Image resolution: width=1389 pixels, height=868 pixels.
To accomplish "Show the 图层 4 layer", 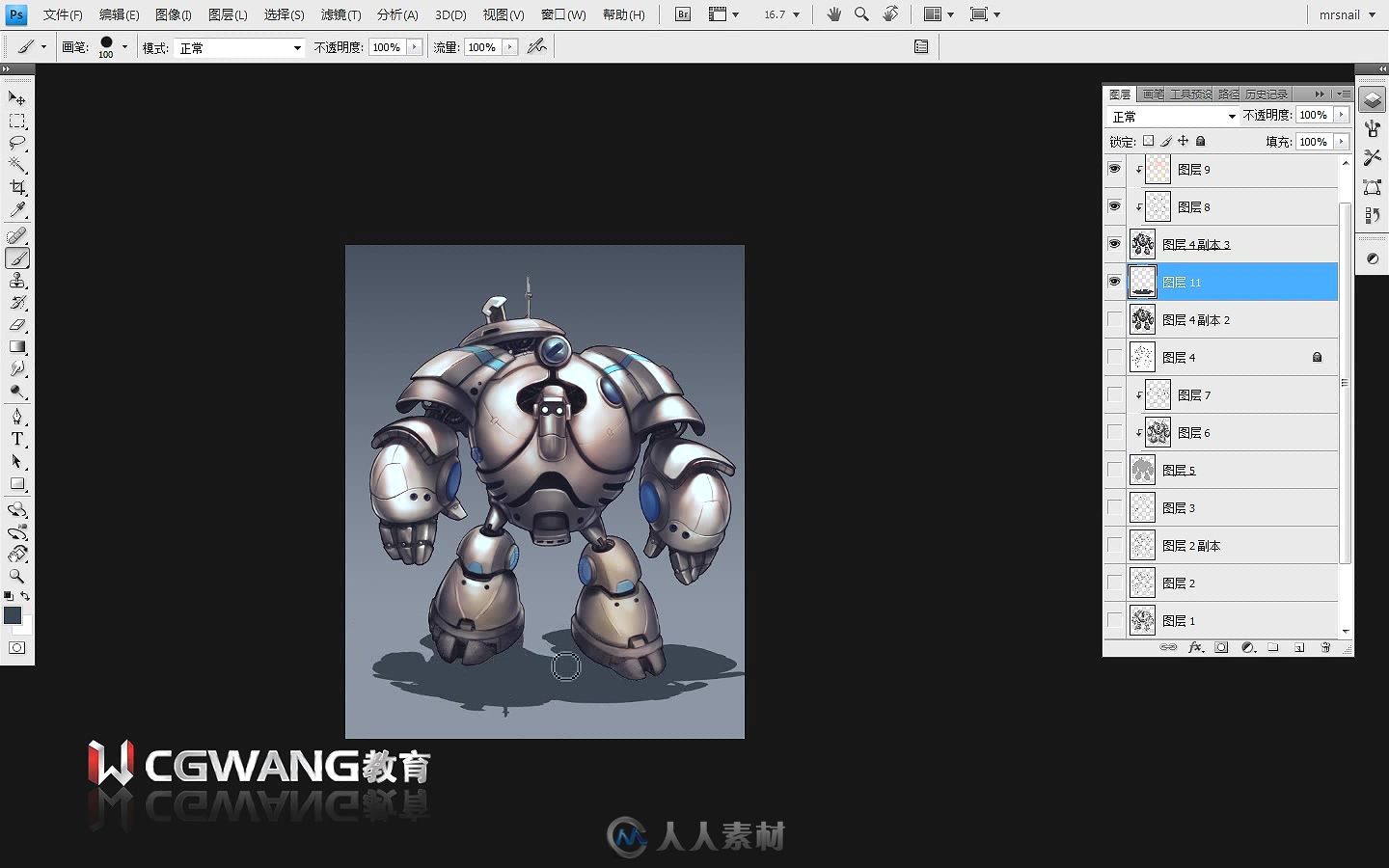I will point(1114,357).
